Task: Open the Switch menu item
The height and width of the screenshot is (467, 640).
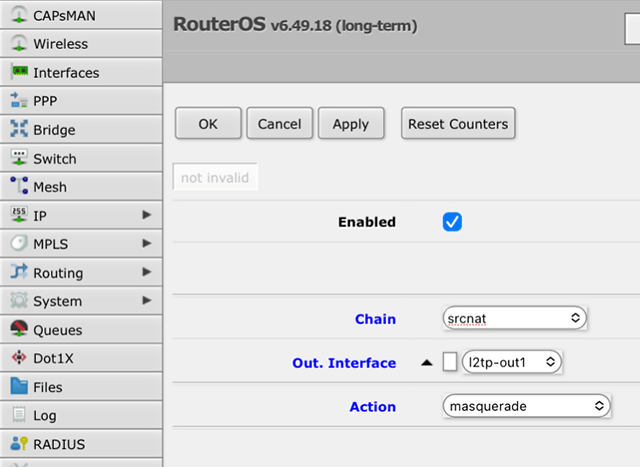Action: pyautogui.click(x=81, y=158)
